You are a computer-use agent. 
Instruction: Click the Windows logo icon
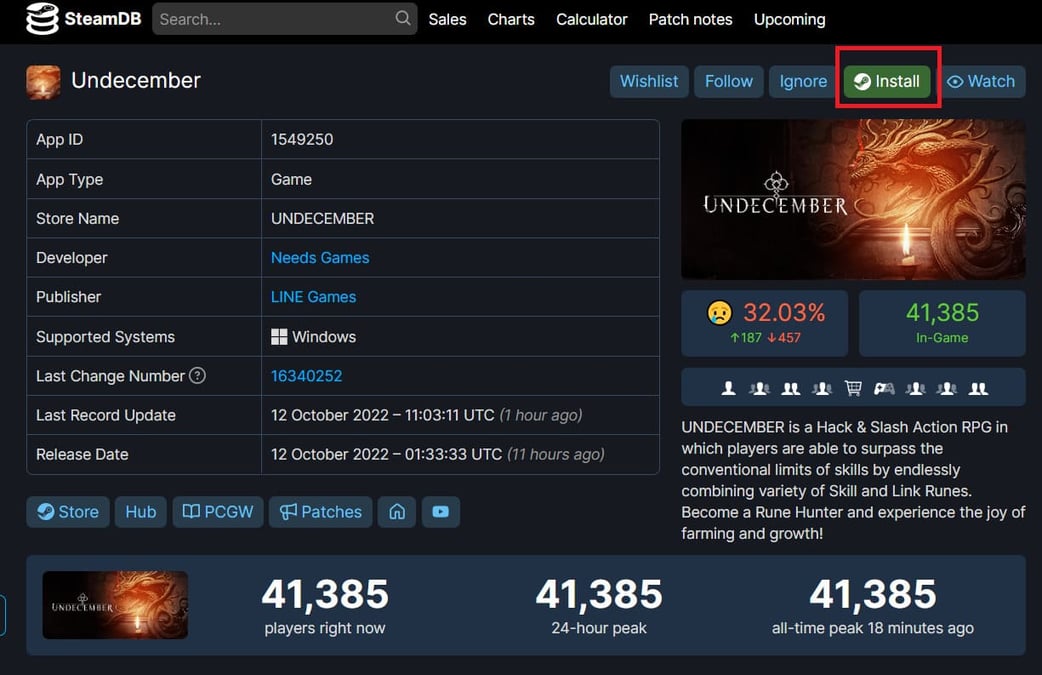click(x=279, y=337)
